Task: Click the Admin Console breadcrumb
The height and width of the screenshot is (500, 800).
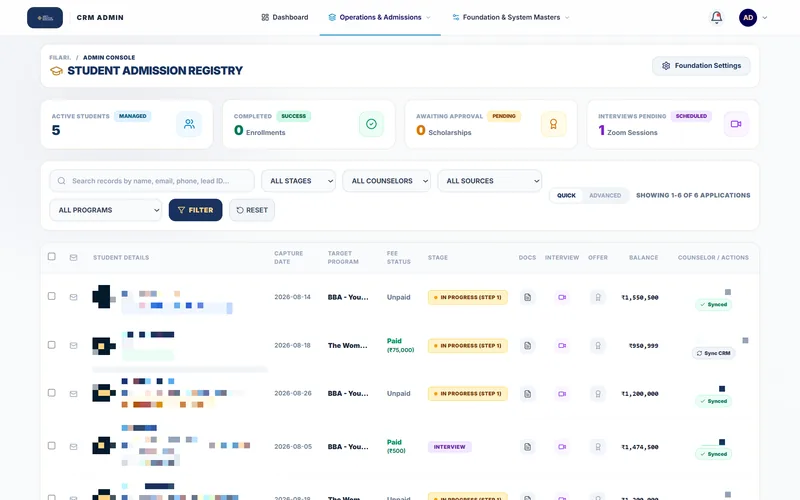Action: 109,58
